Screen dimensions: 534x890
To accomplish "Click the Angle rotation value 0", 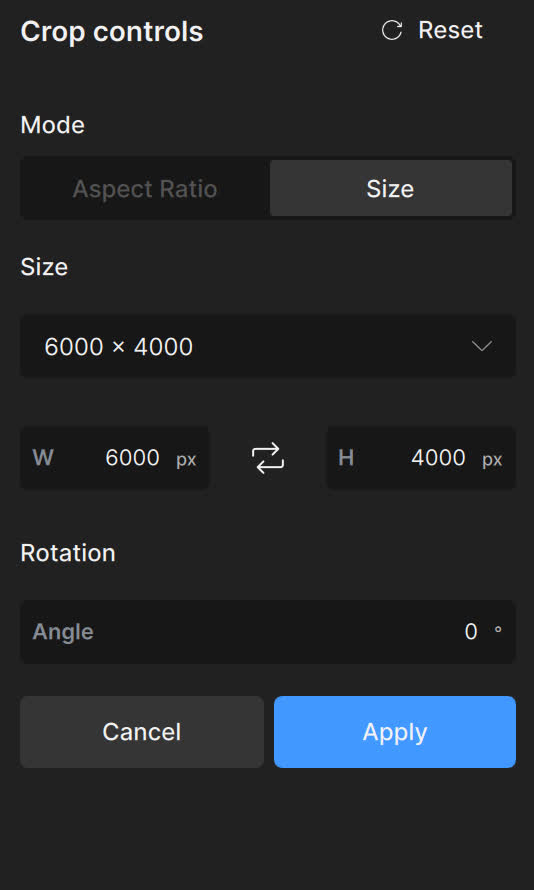I will pyautogui.click(x=471, y=632).
